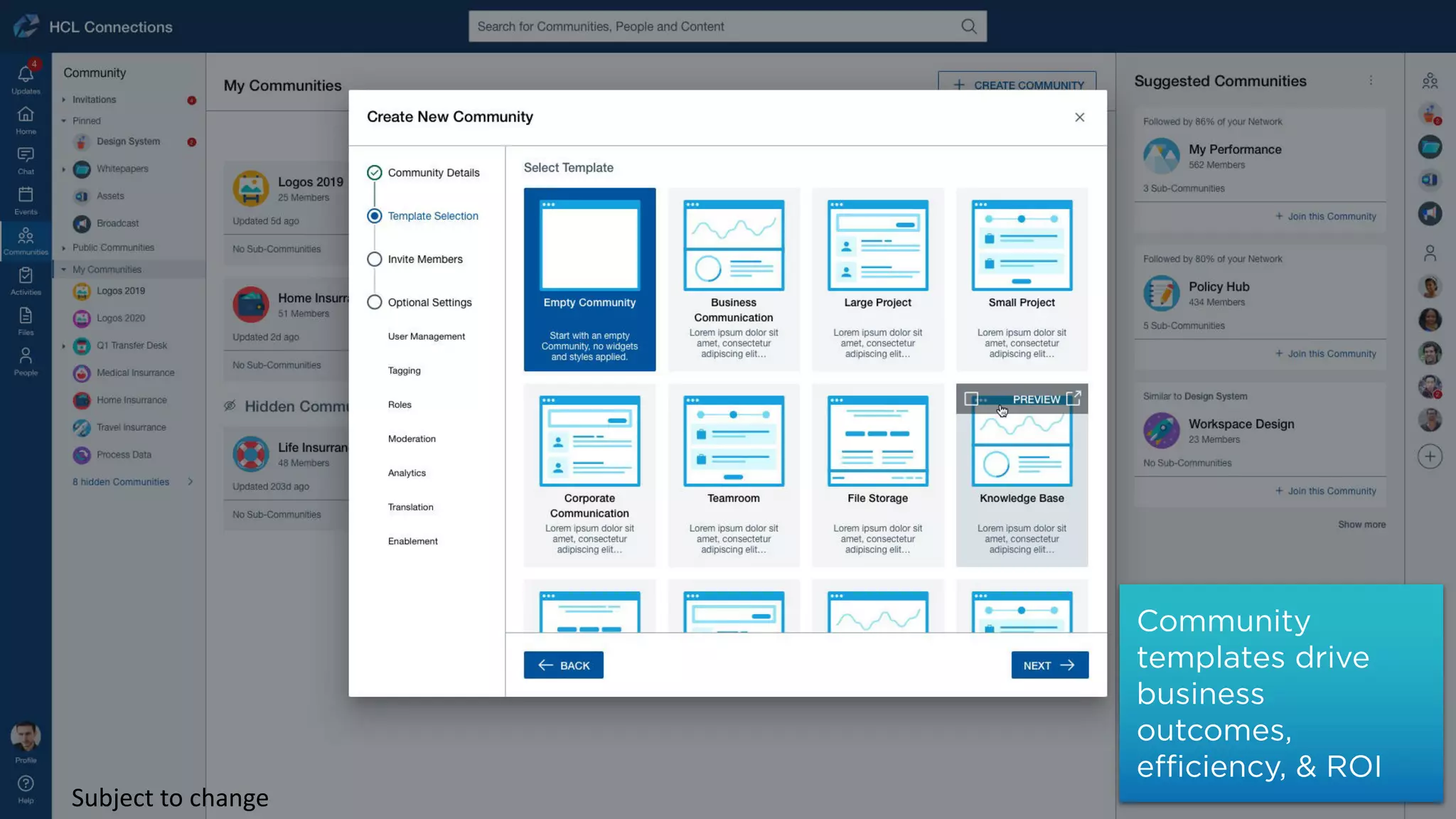Tick the Knowledge Base select checkbox
1456x819 pixels.
[971, 399]
